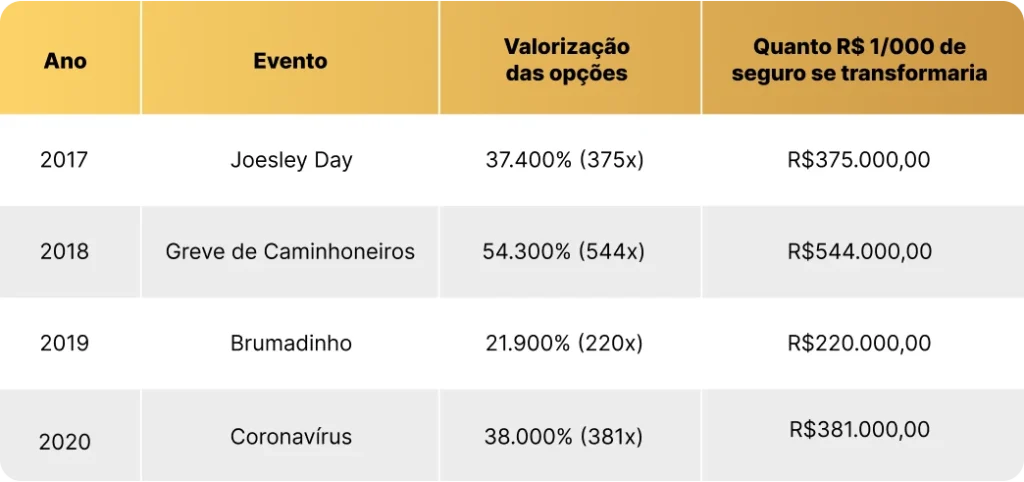Select the 37.400% (375x) value
The image size is (1024, 482).
(x=565, y=161)
